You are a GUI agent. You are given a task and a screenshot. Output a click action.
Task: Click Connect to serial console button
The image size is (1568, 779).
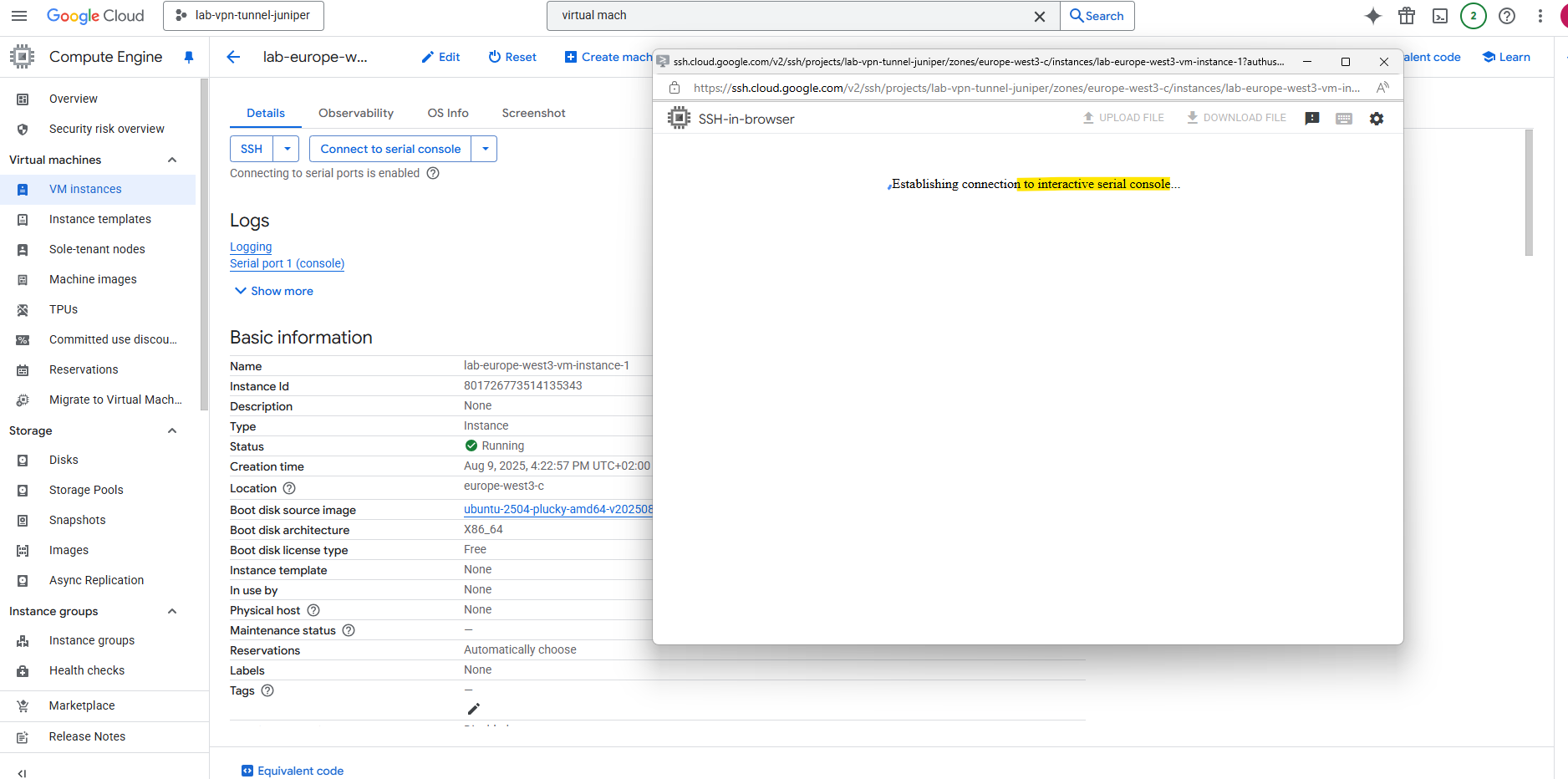click(x=390, y=149)
